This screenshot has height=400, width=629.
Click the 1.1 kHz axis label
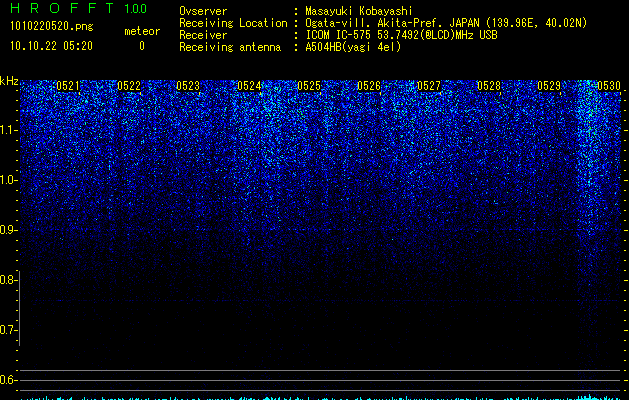click(8, 130)
